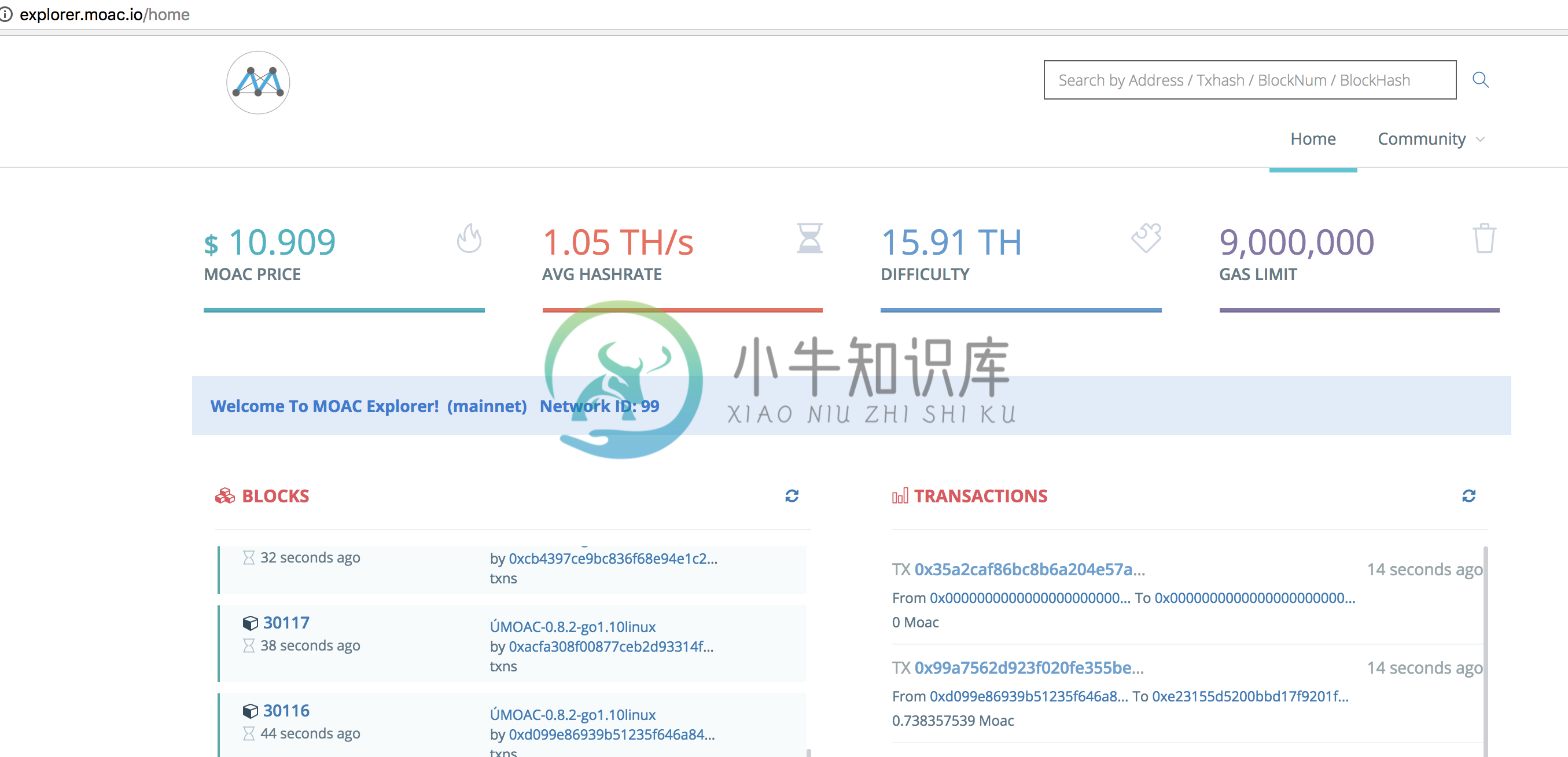Screen dimensions: 1568x757
Task: Click the Transactions bar chart icon
Action: pos(900,496)
